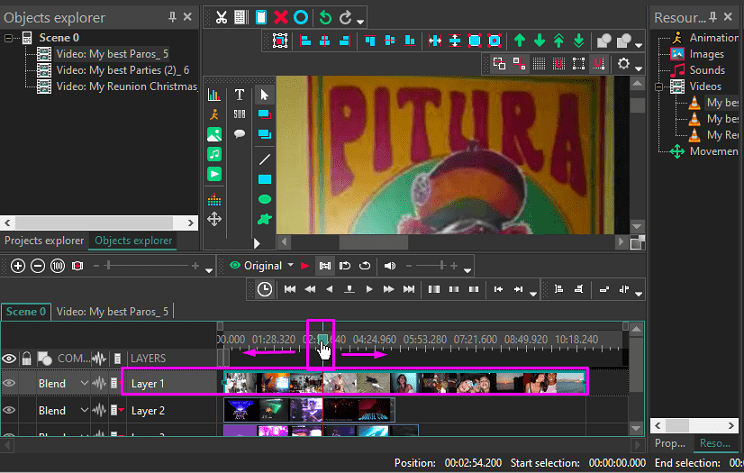744x473 pixels.
Task: Open Video: My best Paros_ 5 timeline tab
Action: click(112, 312)
